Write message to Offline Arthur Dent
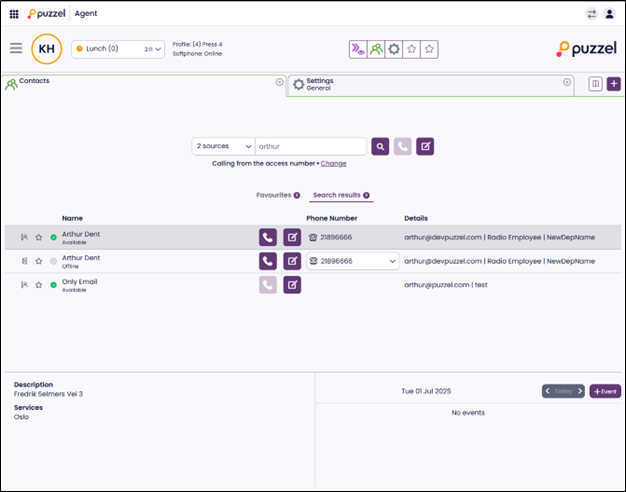The height and width of the screenshot is (492, 626). (292, 261)
